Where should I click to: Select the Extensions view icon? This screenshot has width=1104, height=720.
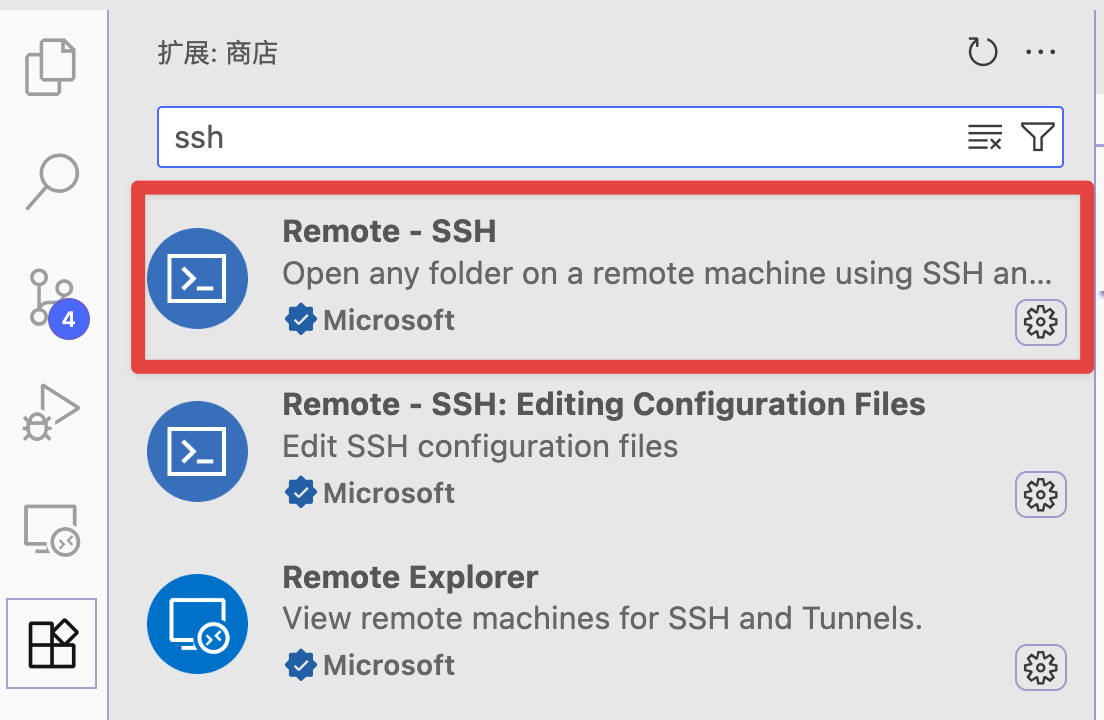coord(52,643)
